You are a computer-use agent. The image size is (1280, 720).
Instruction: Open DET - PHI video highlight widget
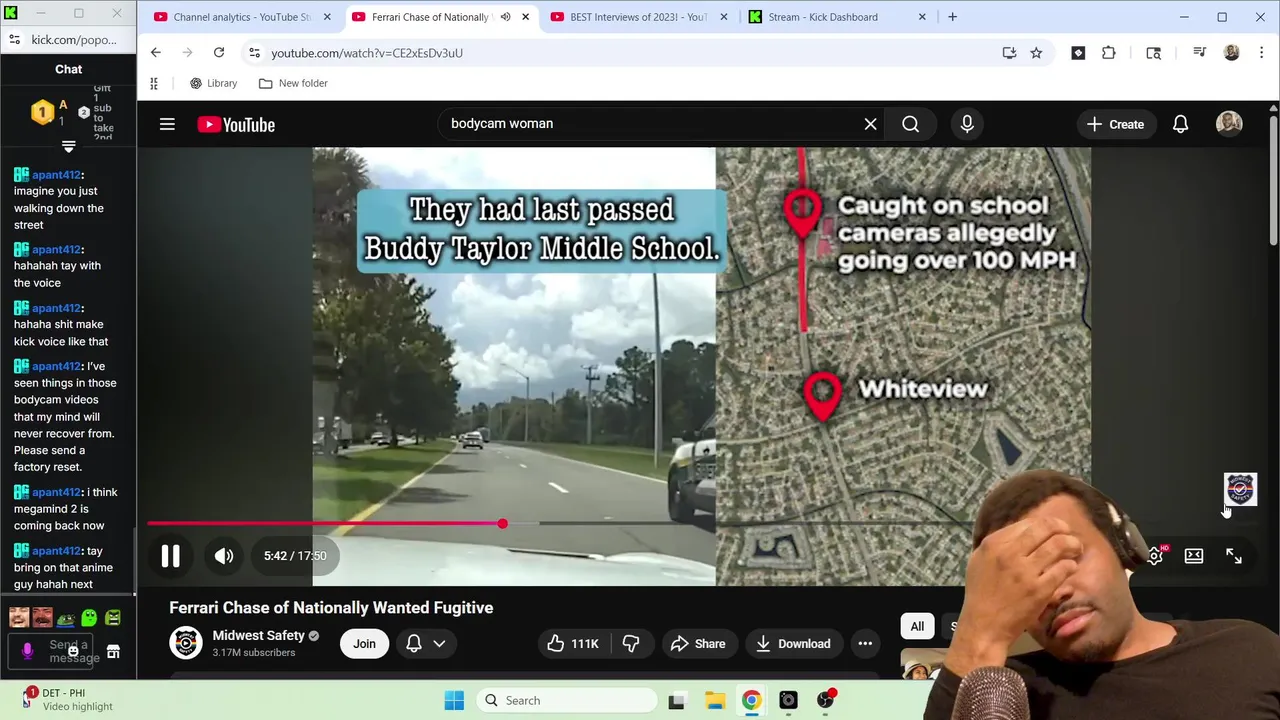click(x=68, y=700)
